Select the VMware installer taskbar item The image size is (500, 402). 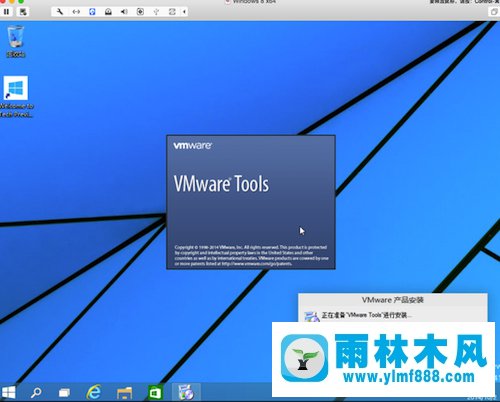tap(186, 392)
